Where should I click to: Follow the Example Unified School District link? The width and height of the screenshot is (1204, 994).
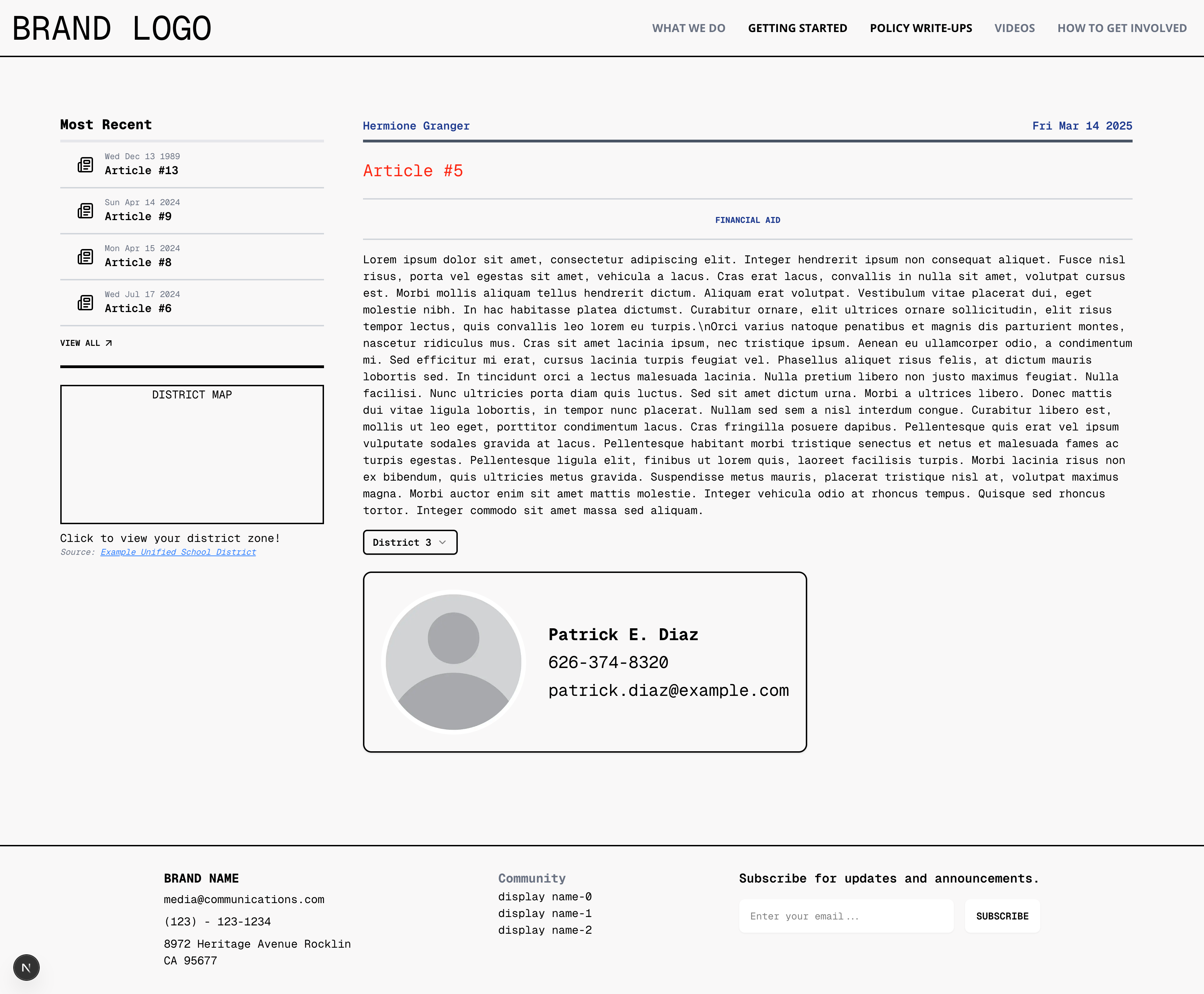[x=178, y=552]
